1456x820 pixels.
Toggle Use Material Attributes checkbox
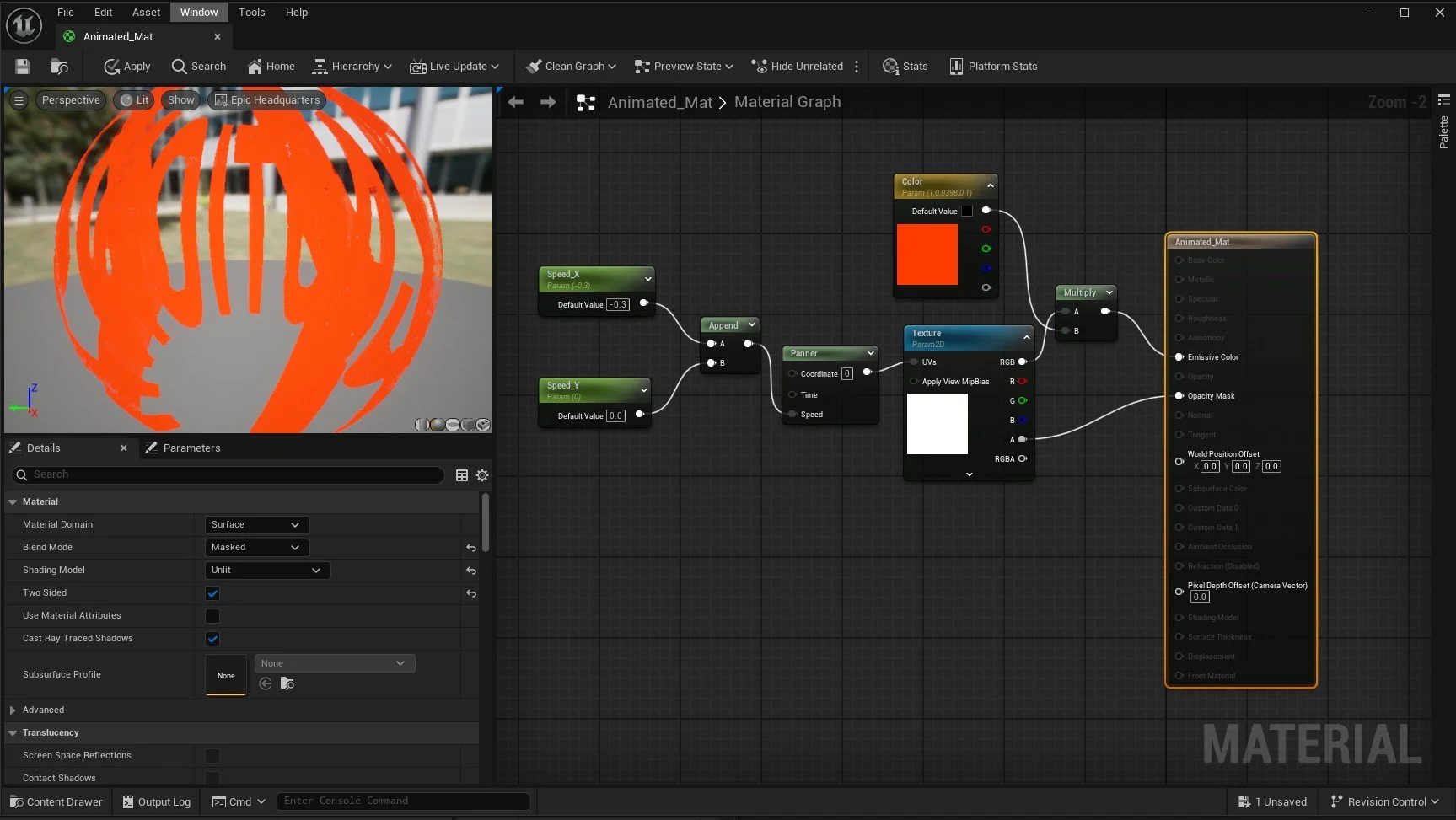[x=212, y=616]
